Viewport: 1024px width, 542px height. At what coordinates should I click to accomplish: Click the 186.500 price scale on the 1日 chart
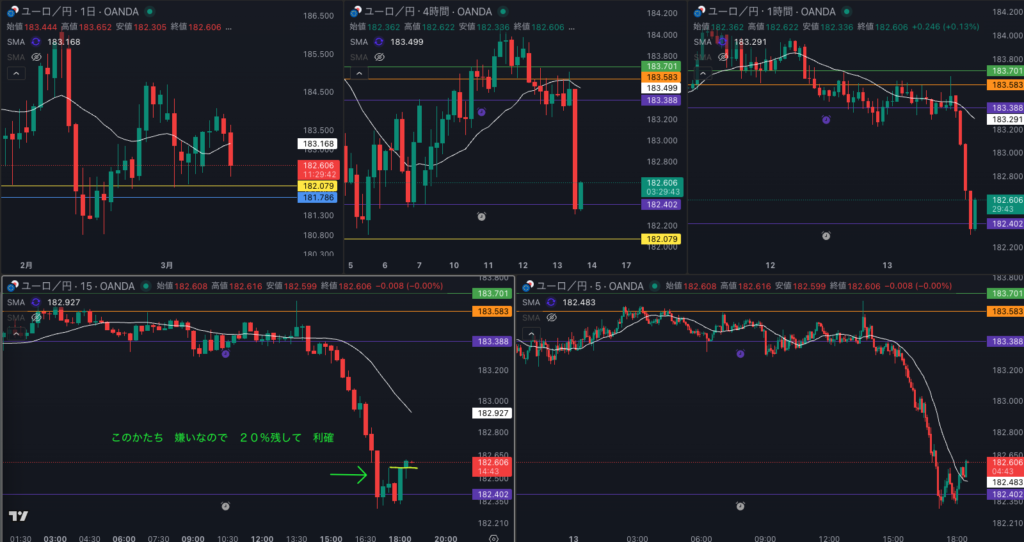coord(320,16)
